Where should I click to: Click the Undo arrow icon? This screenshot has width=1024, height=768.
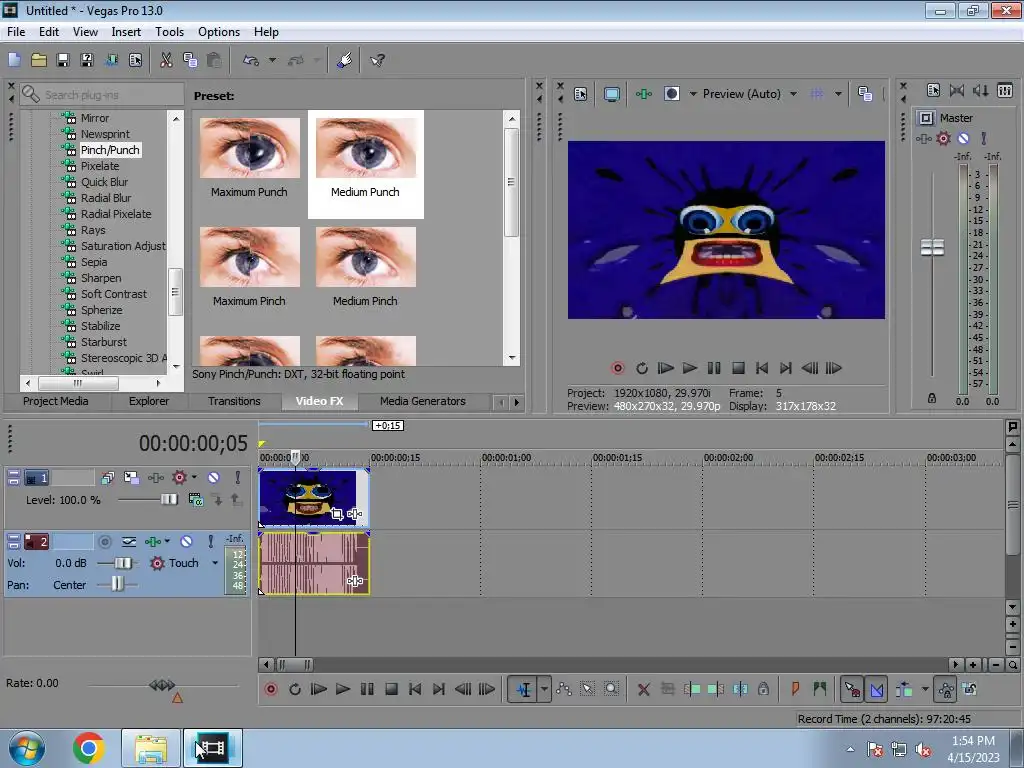pyautogui.click(x=251, y=60)
